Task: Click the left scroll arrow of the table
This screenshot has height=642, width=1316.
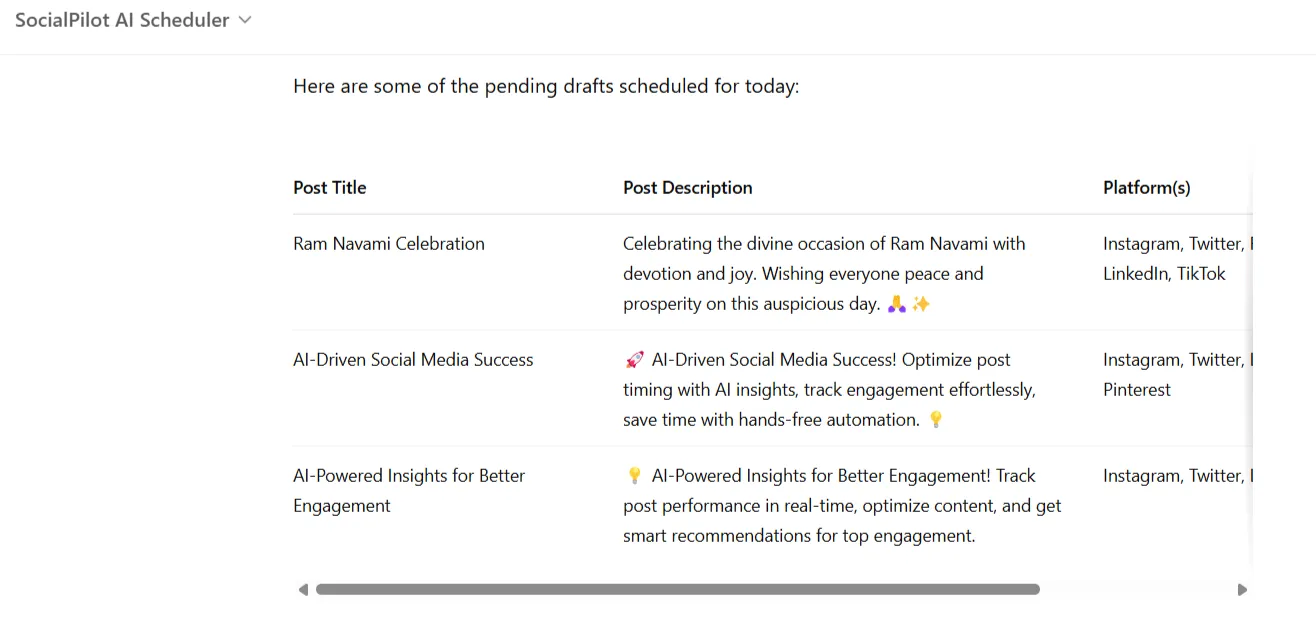Action: click(x=303, y=590)
